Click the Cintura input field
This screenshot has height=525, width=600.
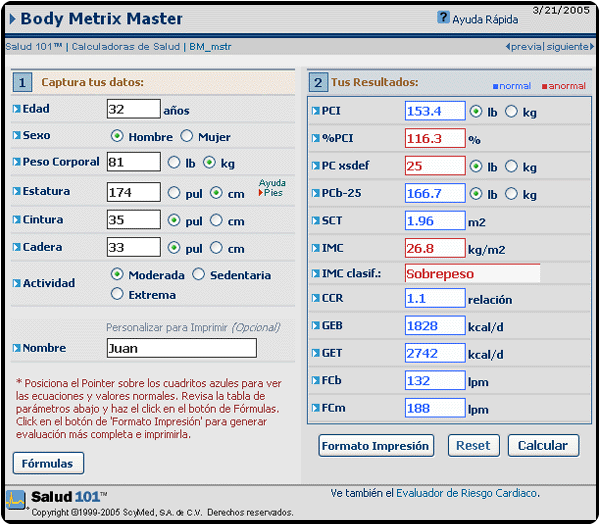[x=134, y=219]
